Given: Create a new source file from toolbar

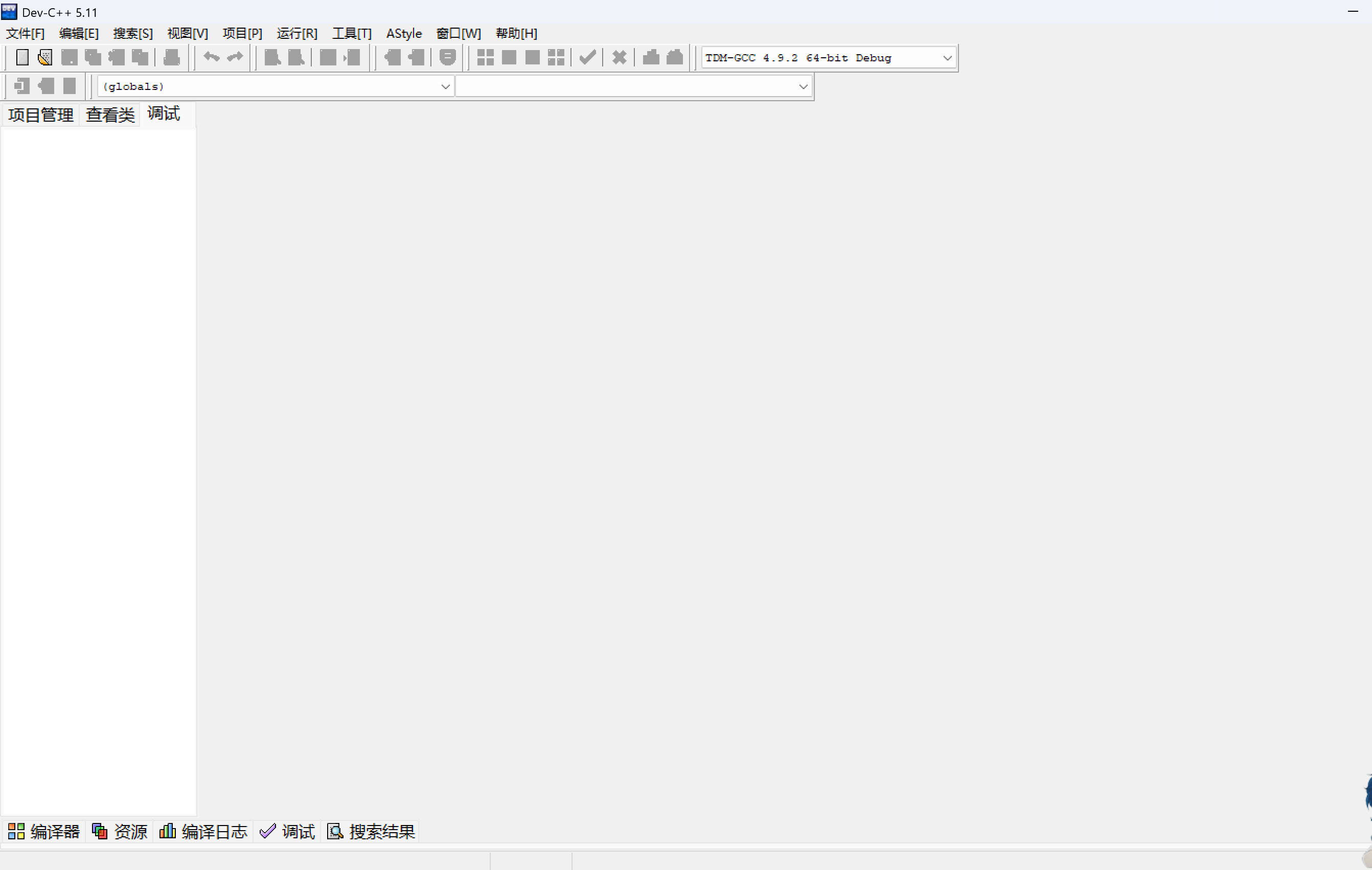Looking at the screenshot, I should pyautogui.click(x=22, y=58).
